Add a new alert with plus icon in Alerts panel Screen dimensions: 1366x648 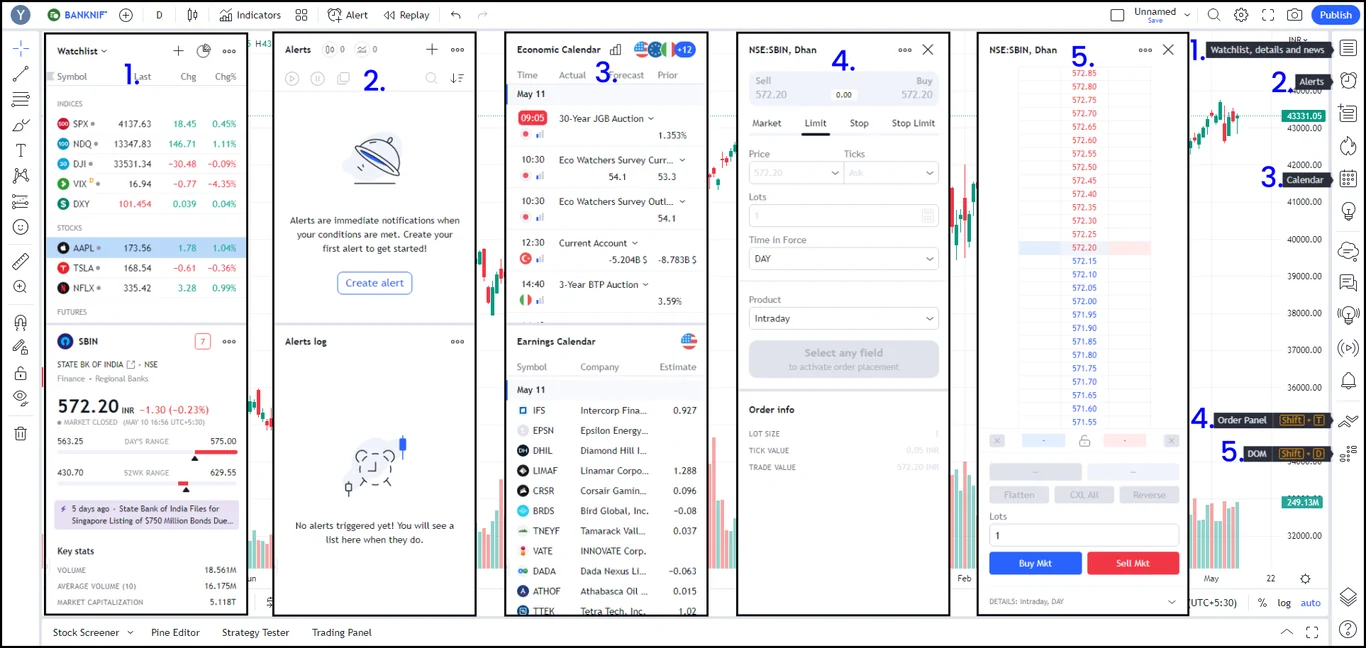pyautogui.click(x=432, y=49)
